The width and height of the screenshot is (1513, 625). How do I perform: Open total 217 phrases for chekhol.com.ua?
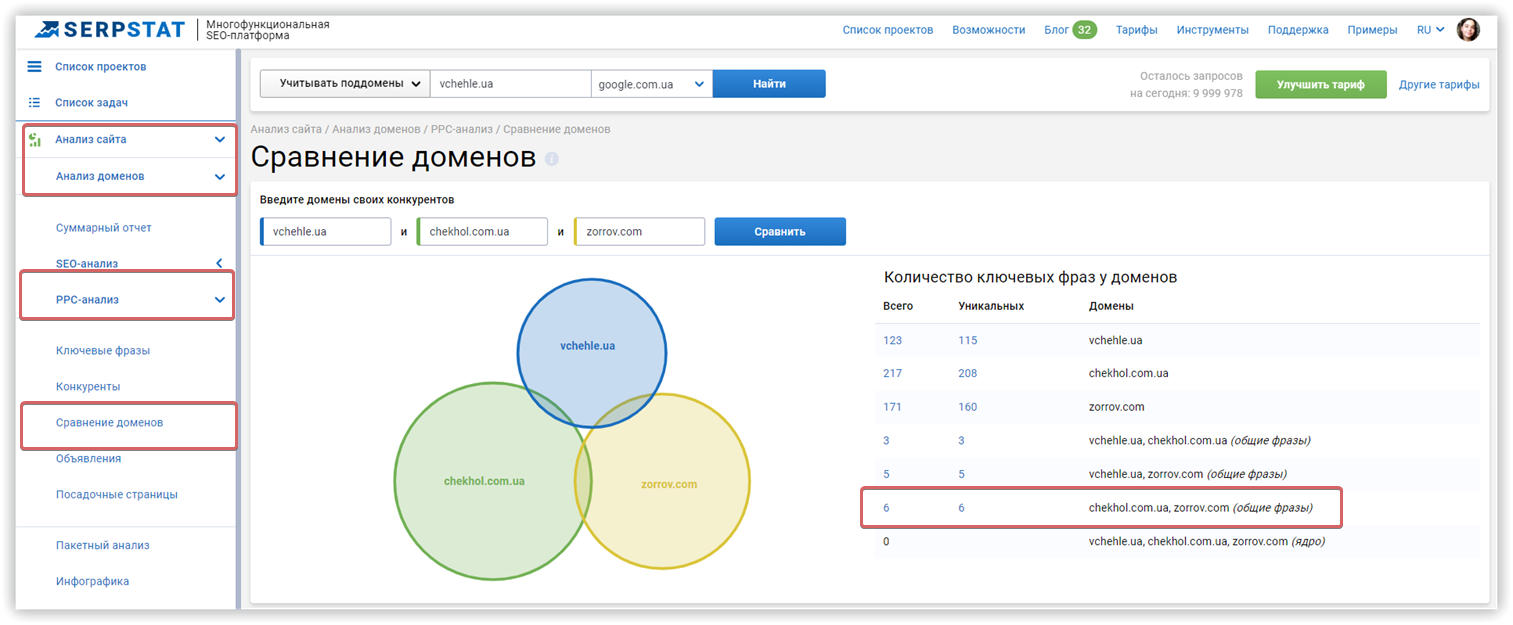tap(892, 374)
